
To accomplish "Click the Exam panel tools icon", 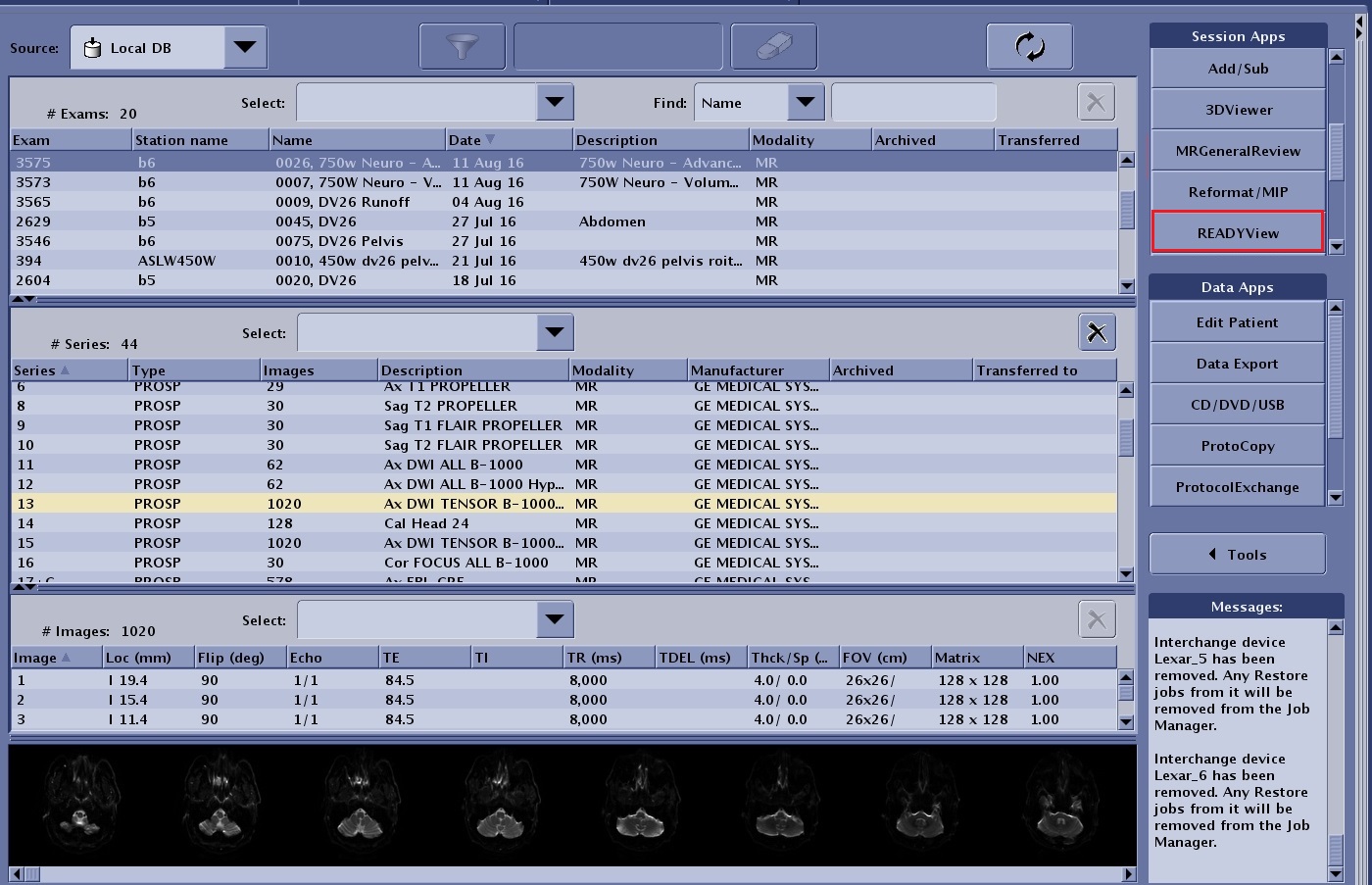I will pyautogui.click(x=1096, y=102).
